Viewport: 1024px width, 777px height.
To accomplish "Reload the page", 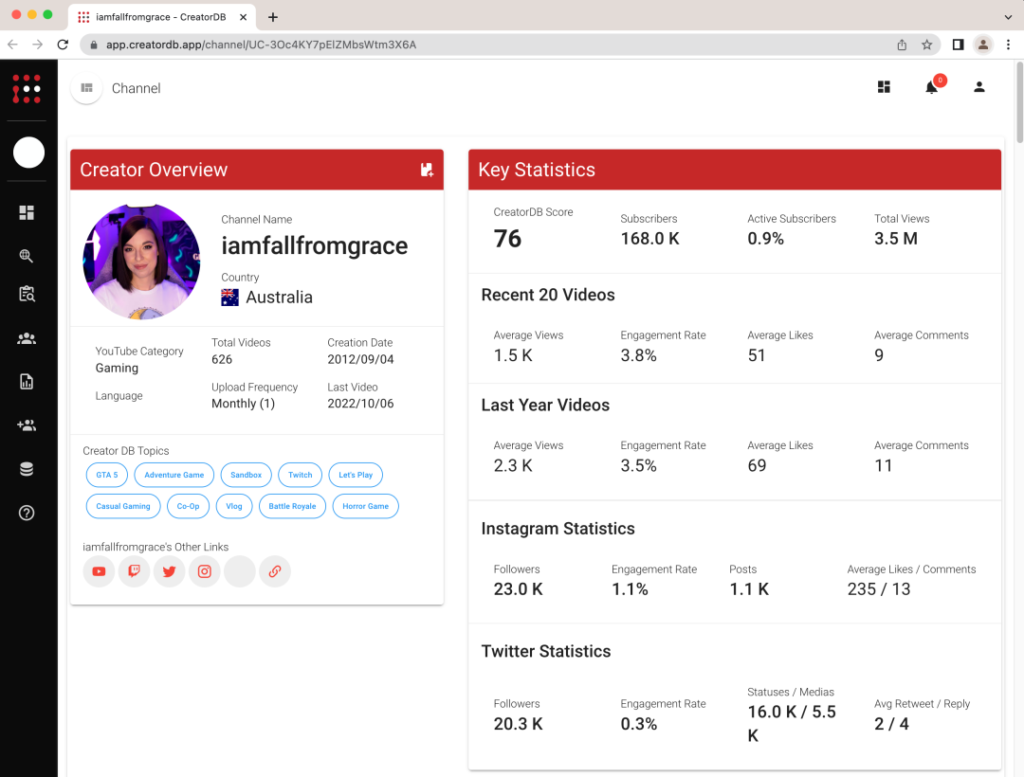I will coord(63,44).
